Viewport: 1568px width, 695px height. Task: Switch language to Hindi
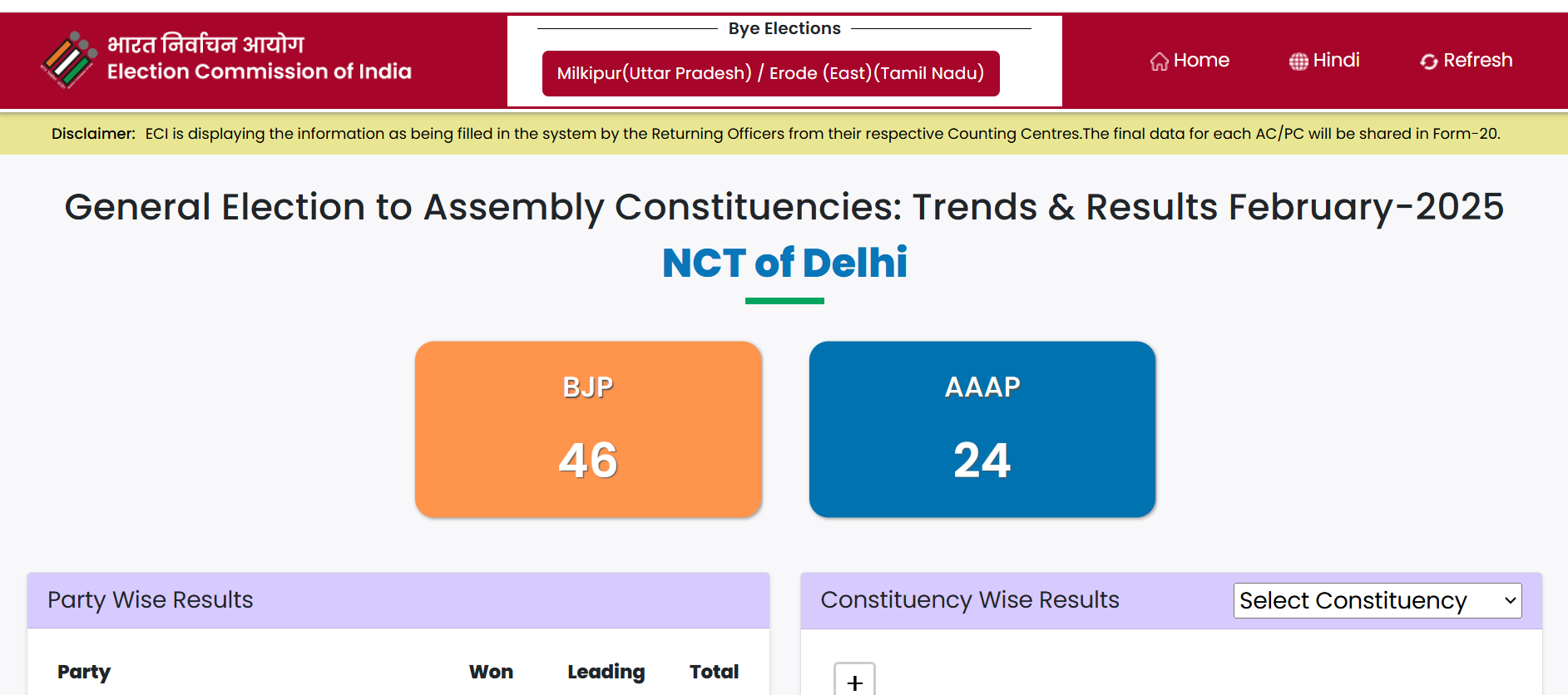point(1324,61)
